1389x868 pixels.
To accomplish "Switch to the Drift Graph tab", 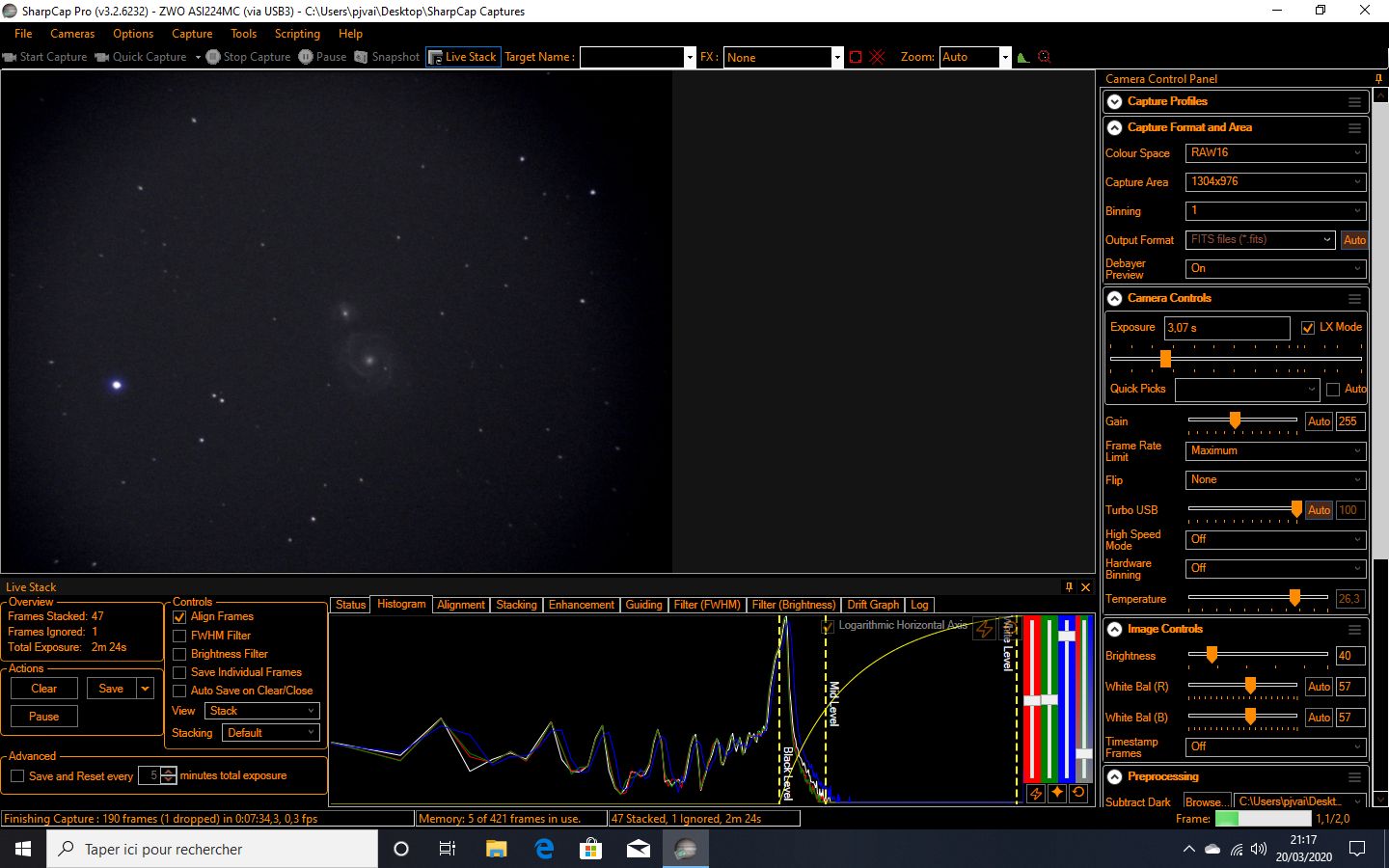I will 873,605.
